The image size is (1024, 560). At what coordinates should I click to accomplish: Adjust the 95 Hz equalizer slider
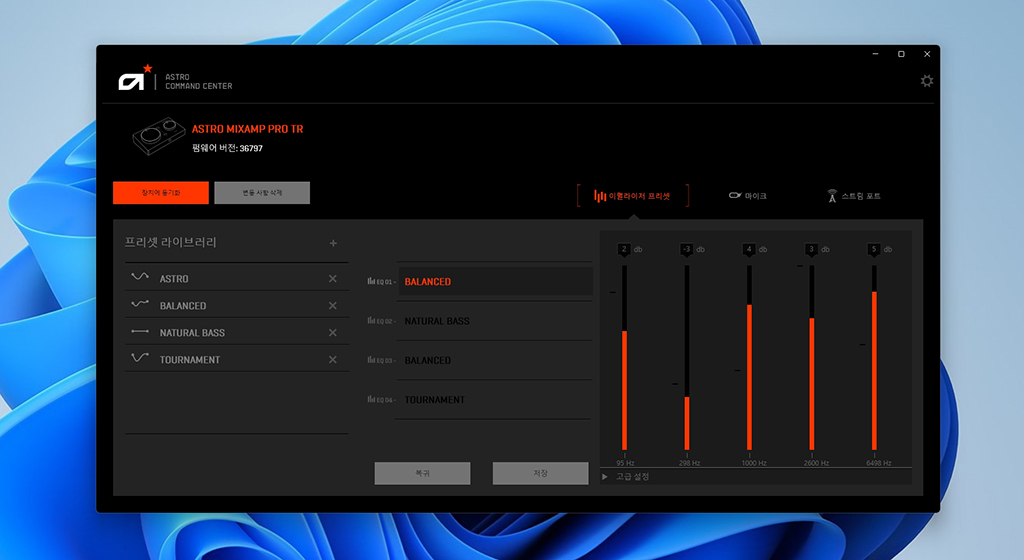(x=624, y=358)
